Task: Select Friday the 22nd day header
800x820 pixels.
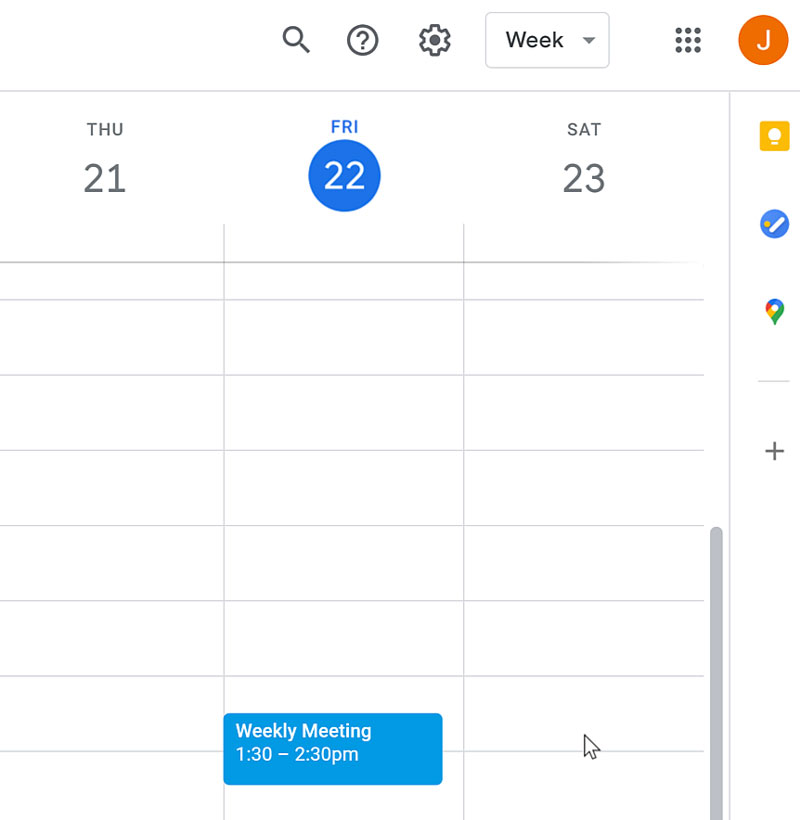Action: click(x=344, y=175)
